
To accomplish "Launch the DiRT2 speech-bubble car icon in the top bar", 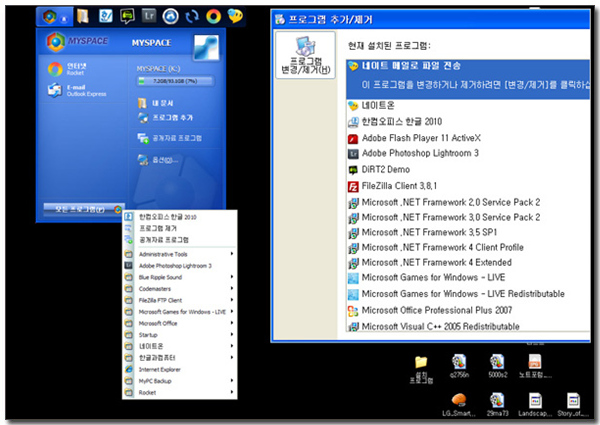I will [x=127, y=16].
